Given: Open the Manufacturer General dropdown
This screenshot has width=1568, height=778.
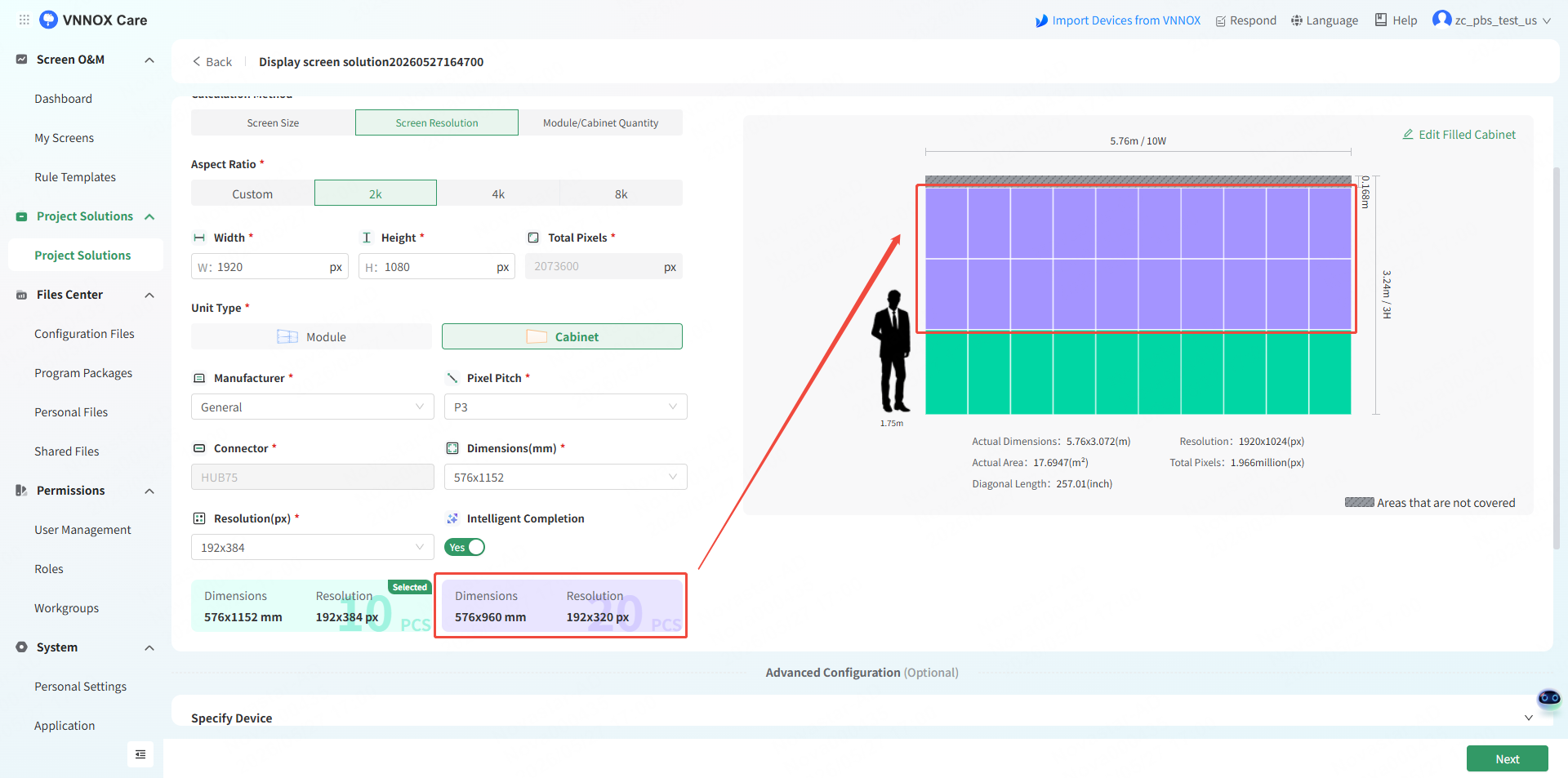Looking at the screenshot, I should click(x=312, y=407).
